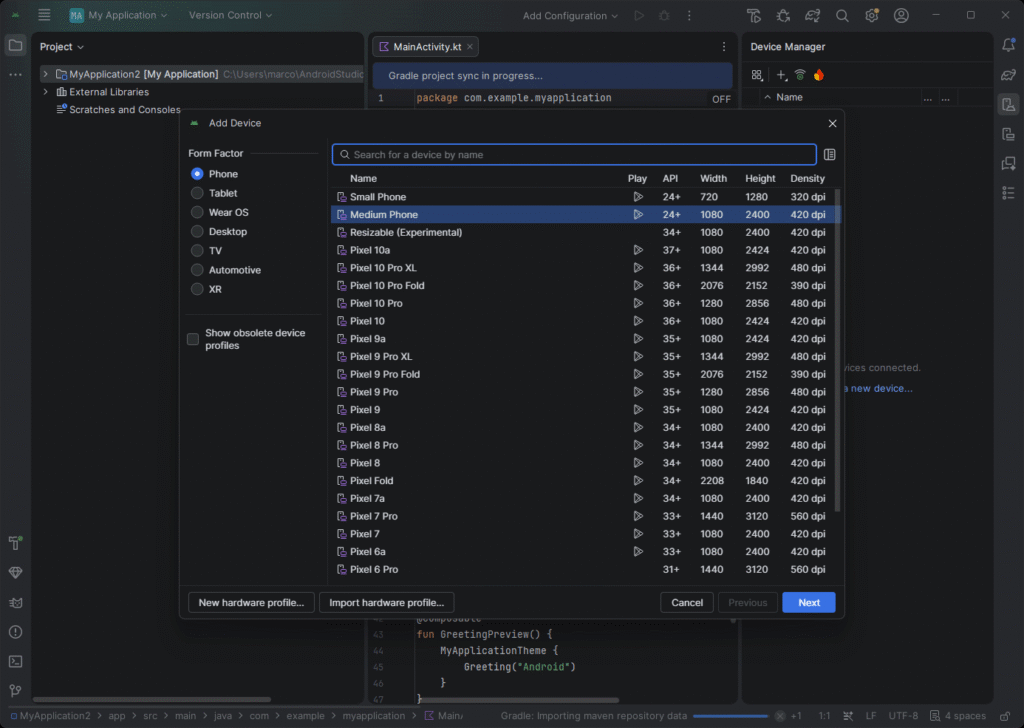Open the Search Everywhere magnifier icon

pos(842,16)
